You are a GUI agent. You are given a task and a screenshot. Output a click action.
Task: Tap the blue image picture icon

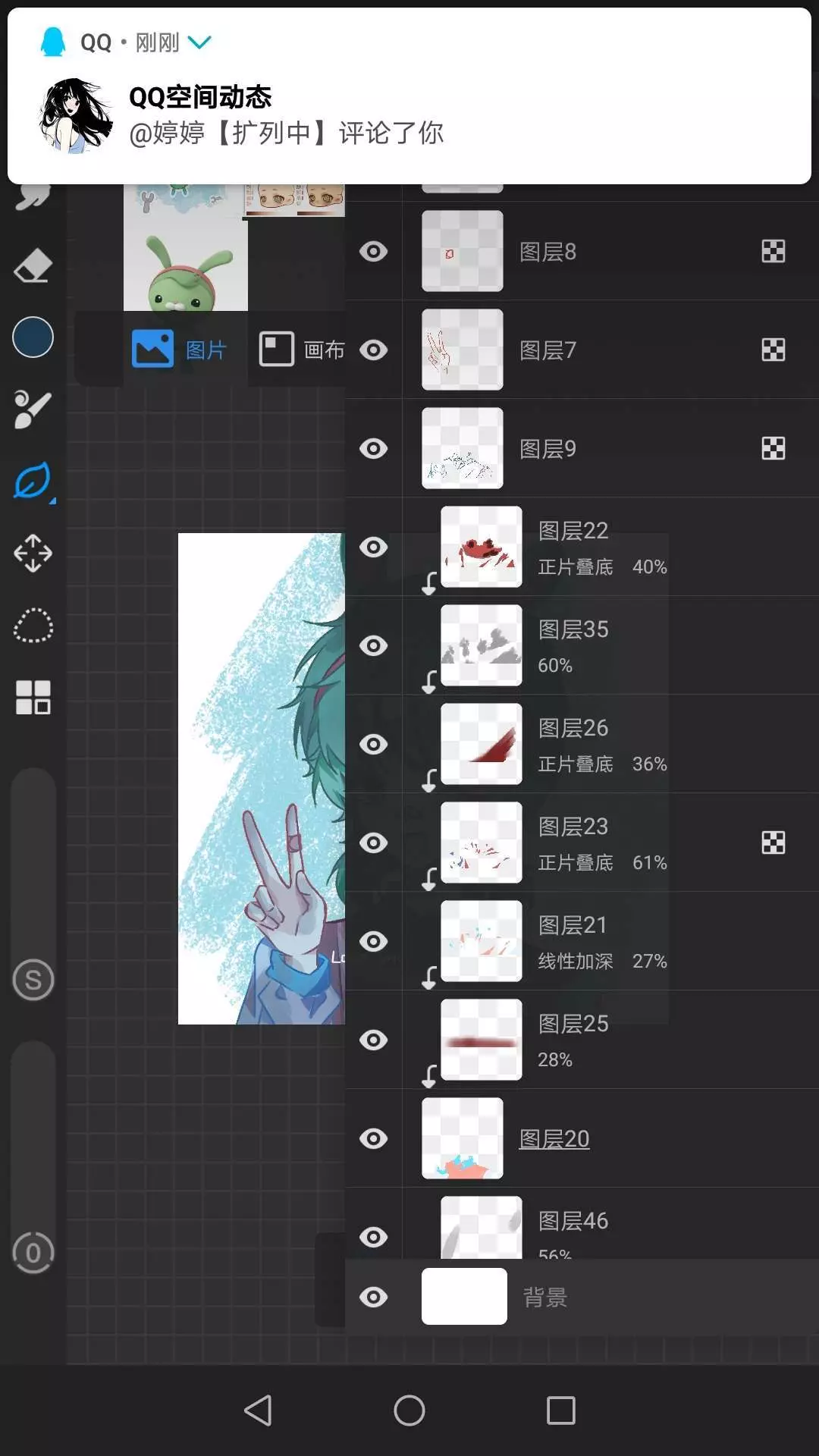pos(152,349)
